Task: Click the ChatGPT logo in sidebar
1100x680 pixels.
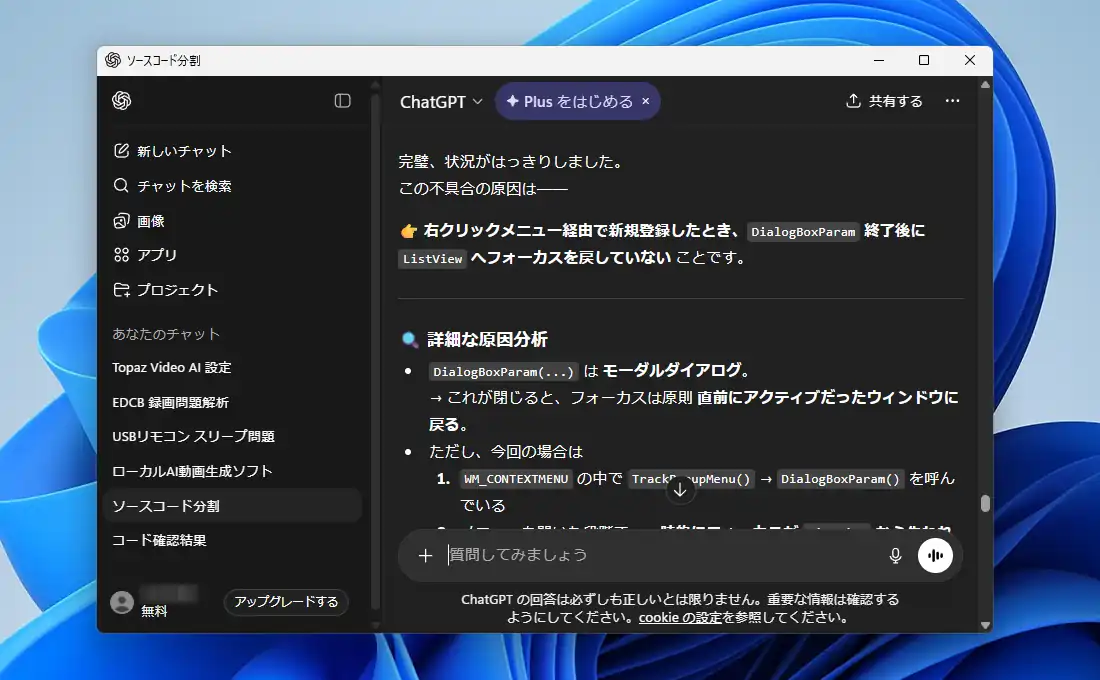Action: pyautogui.click(x=122, y=101)
